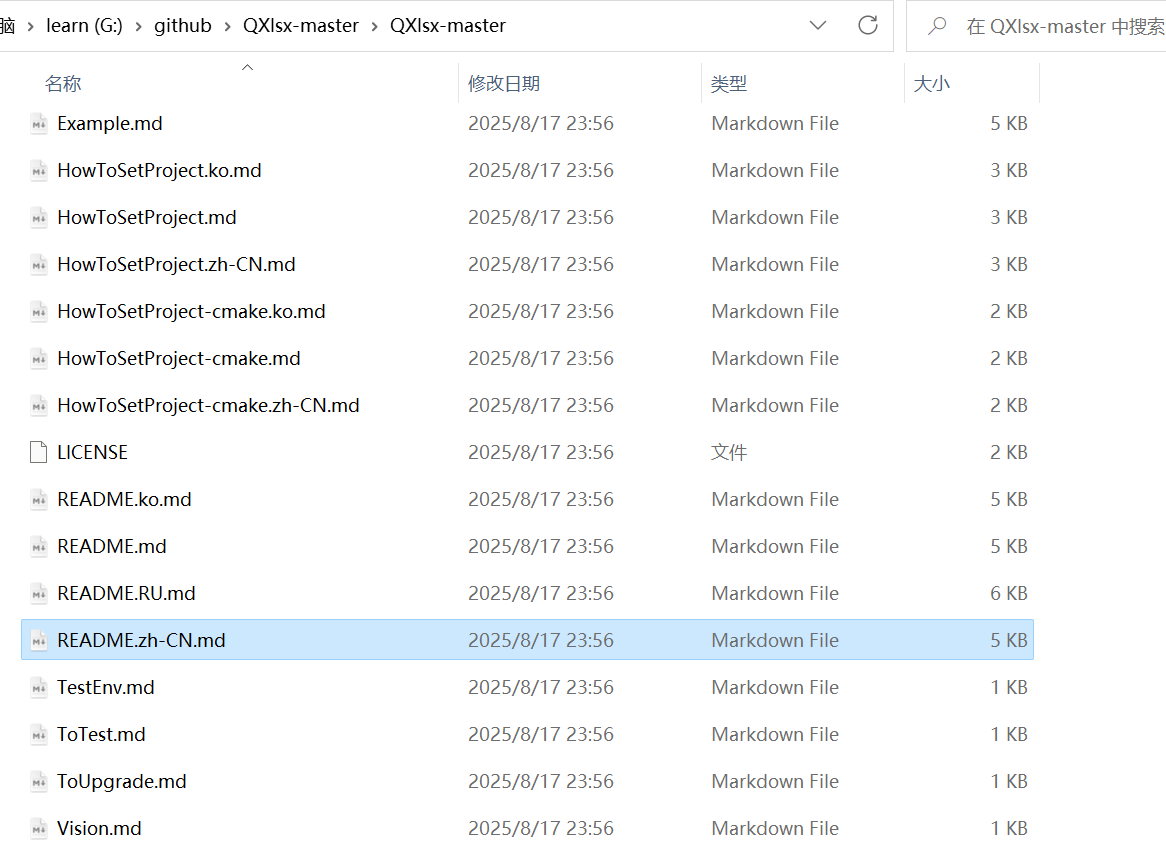Click the HowToSetProject.ko.md file icon
1166x848 pixels.
point(39,170)
